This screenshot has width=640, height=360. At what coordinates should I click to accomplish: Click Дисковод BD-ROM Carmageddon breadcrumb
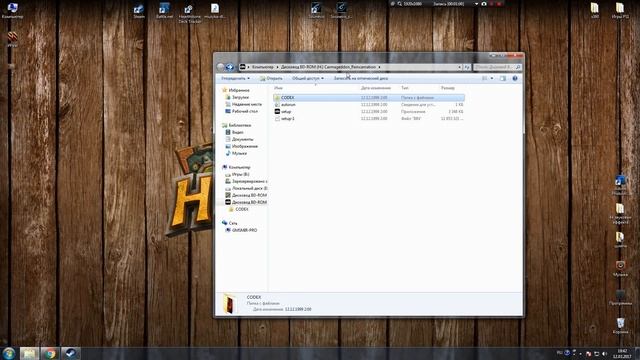tap(328, 67)
